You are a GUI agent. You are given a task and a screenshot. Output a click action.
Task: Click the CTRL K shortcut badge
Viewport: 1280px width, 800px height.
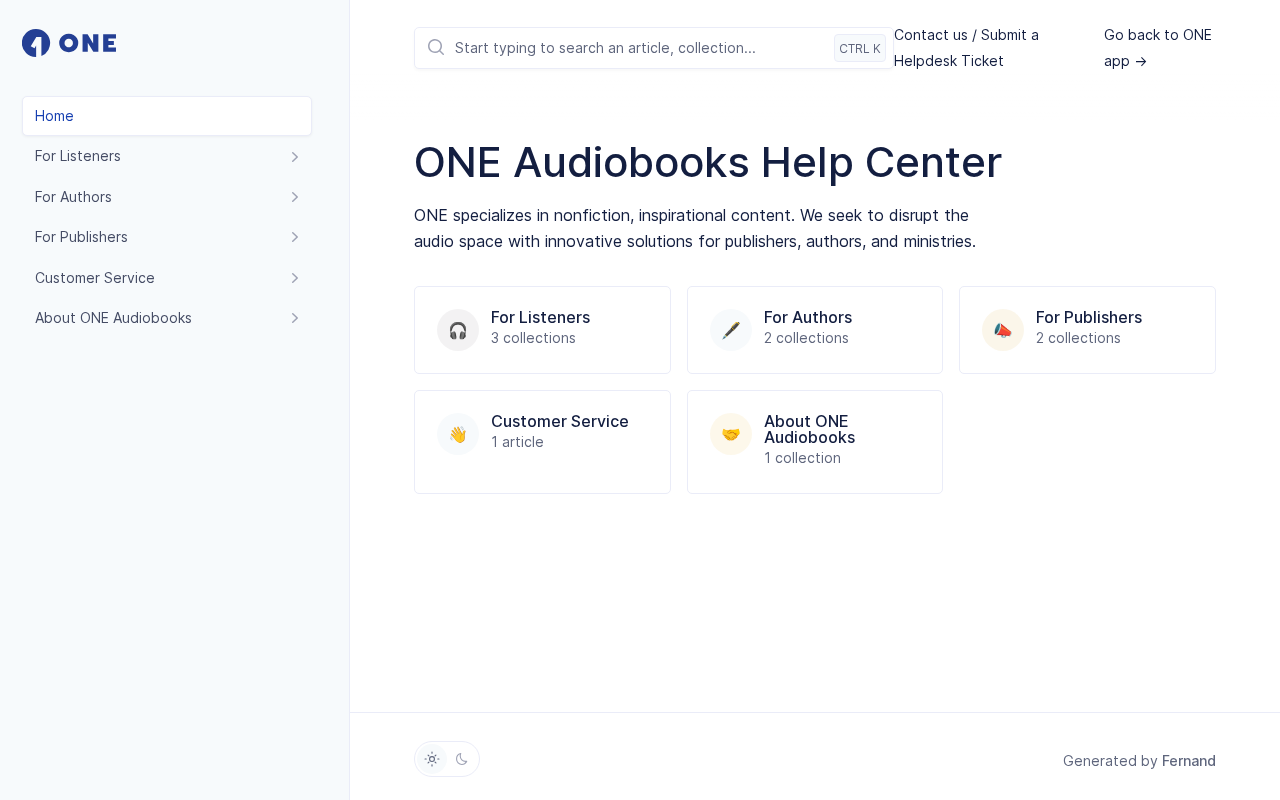tap(860, 48)
